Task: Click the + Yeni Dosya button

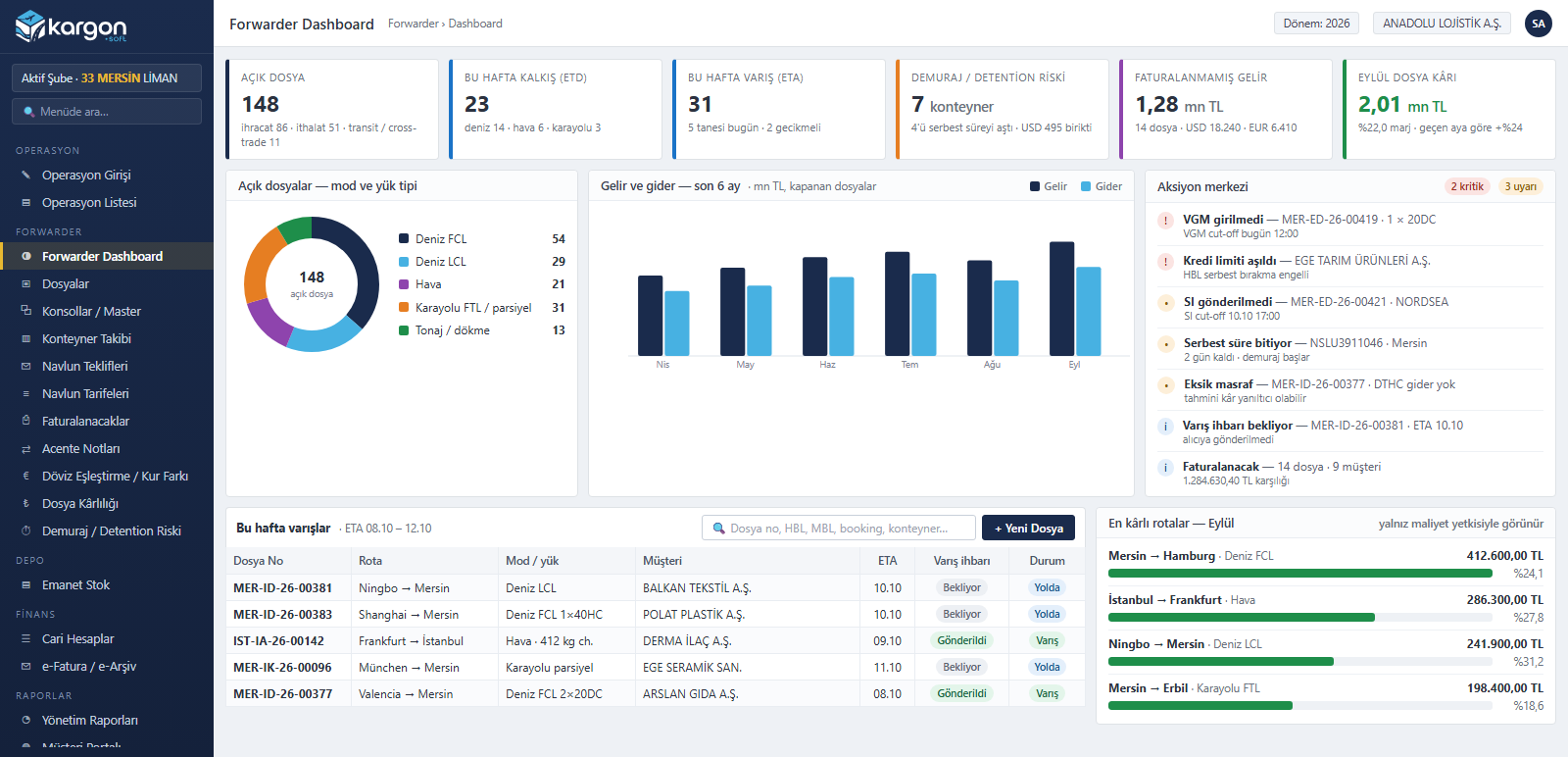Action: pos(1028,528)
